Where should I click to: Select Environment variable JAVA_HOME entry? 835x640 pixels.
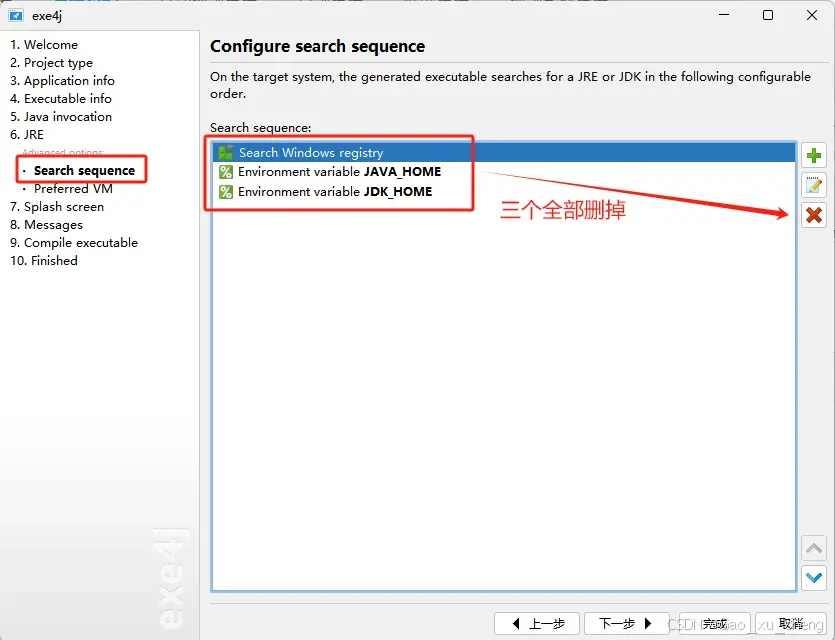tap(503, 171)
